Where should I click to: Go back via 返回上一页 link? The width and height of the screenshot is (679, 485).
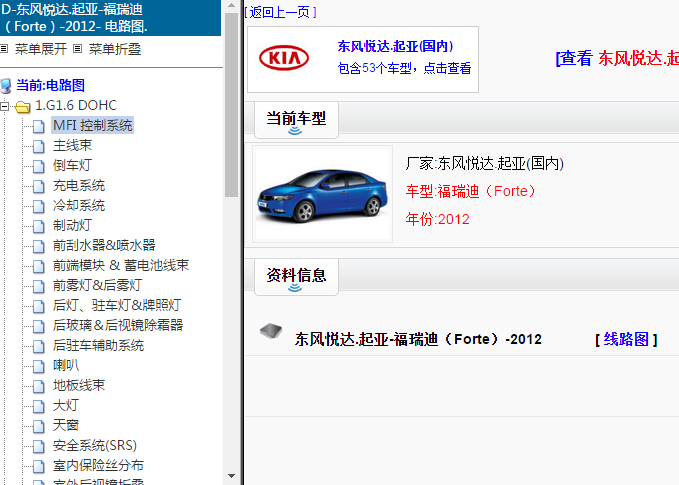280,12
